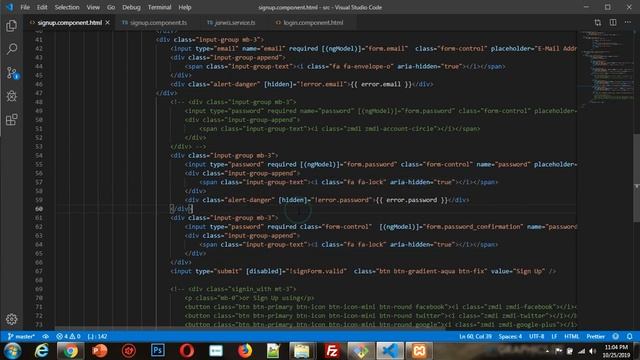Click the vertical editor scrollbar
Viewport: 640px width, 360px height.
[x=636, y=178]
